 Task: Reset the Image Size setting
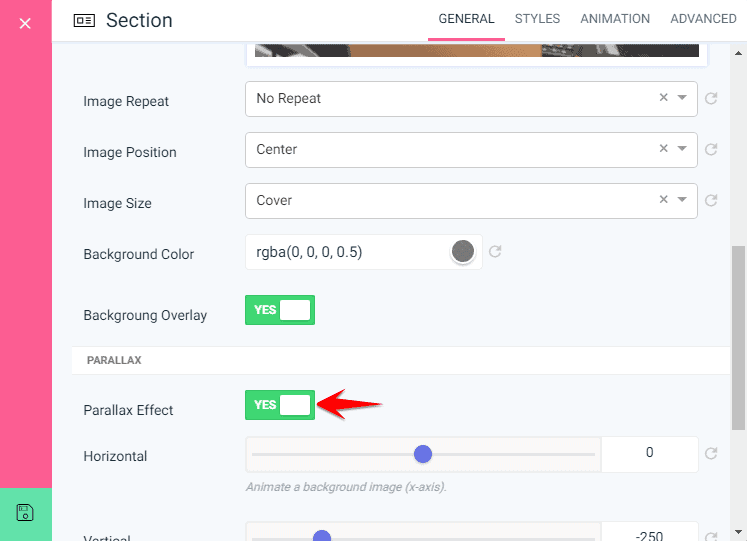tap(711, 201)
